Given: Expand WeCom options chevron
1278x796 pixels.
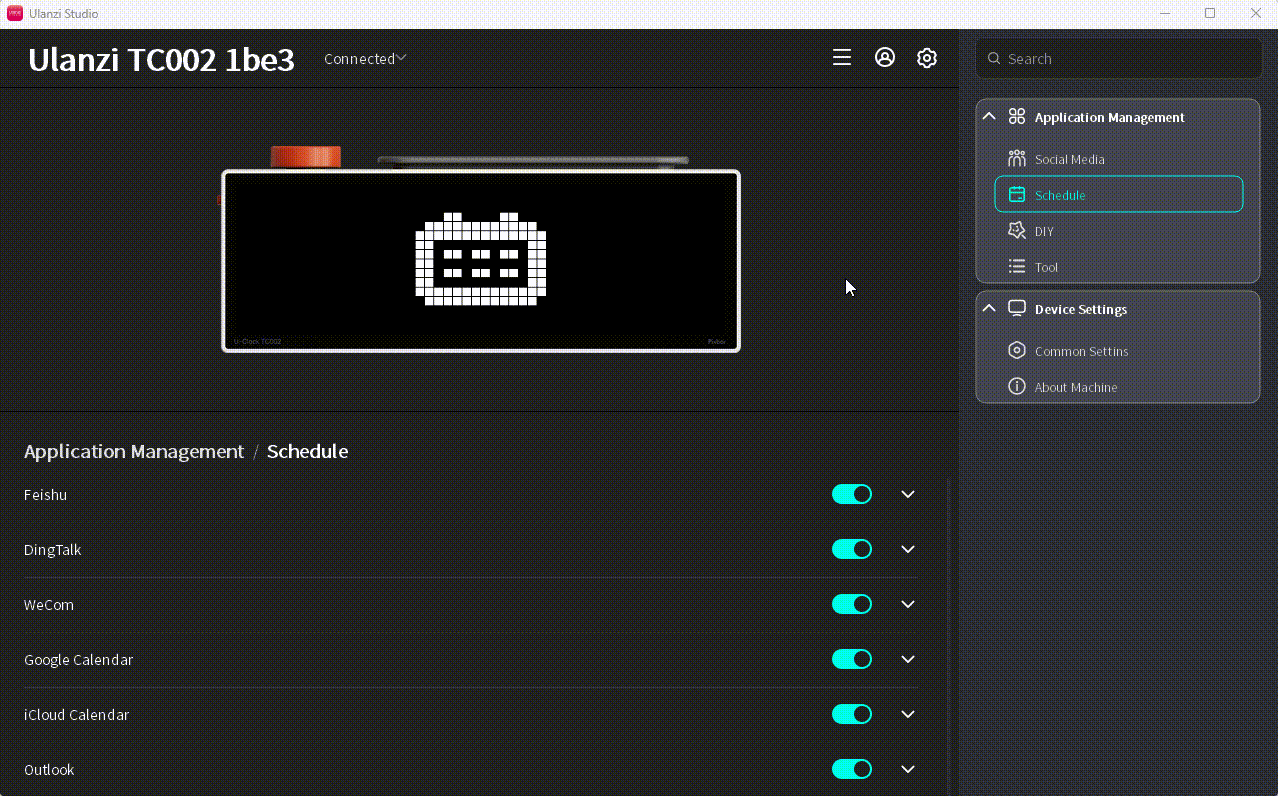Looking at the screenshot, I should pyautogui.click(x=908, y=604).
